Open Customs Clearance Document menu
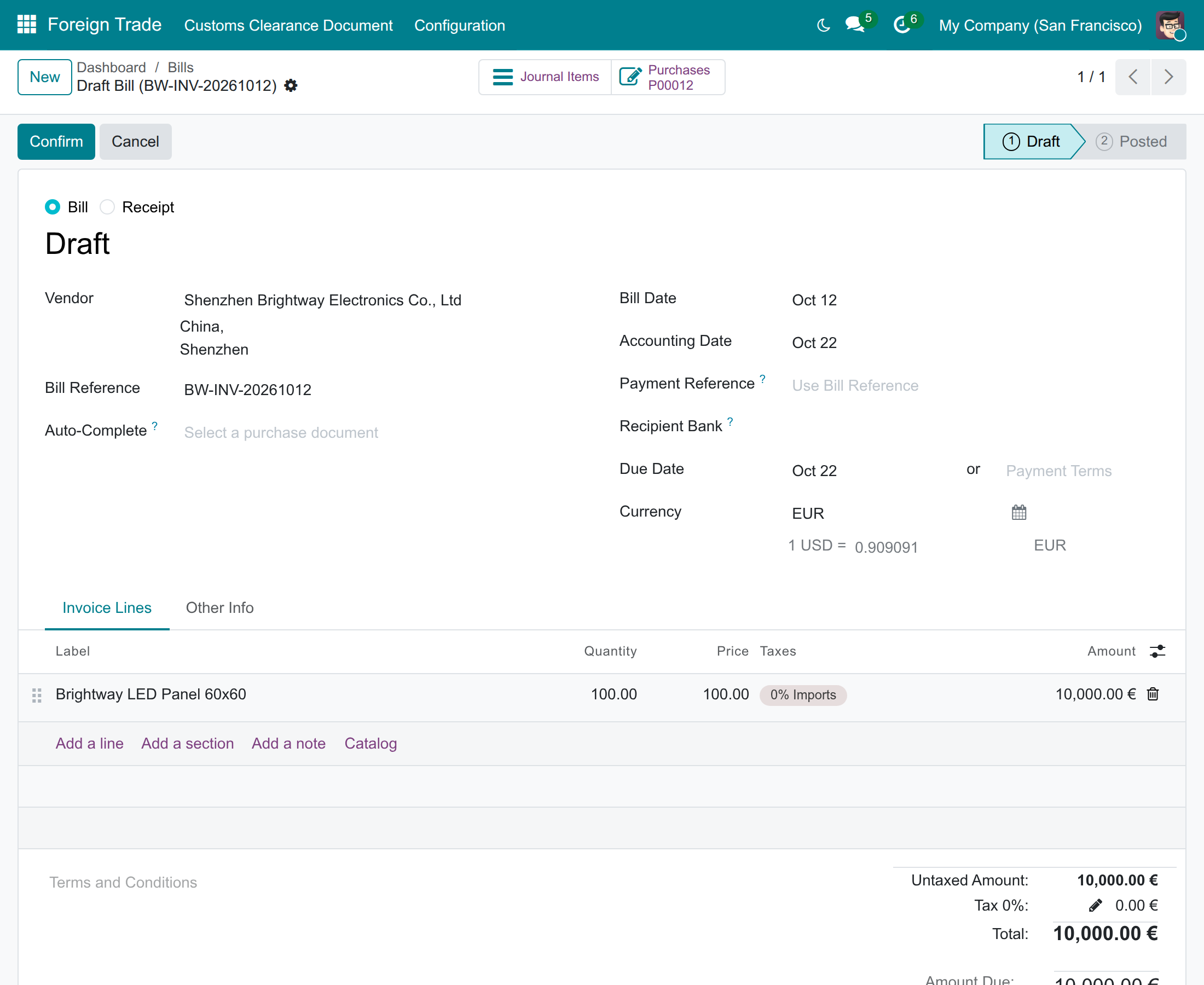The image size is (1204, 985). pyautogui.click(x=288, y=25)
